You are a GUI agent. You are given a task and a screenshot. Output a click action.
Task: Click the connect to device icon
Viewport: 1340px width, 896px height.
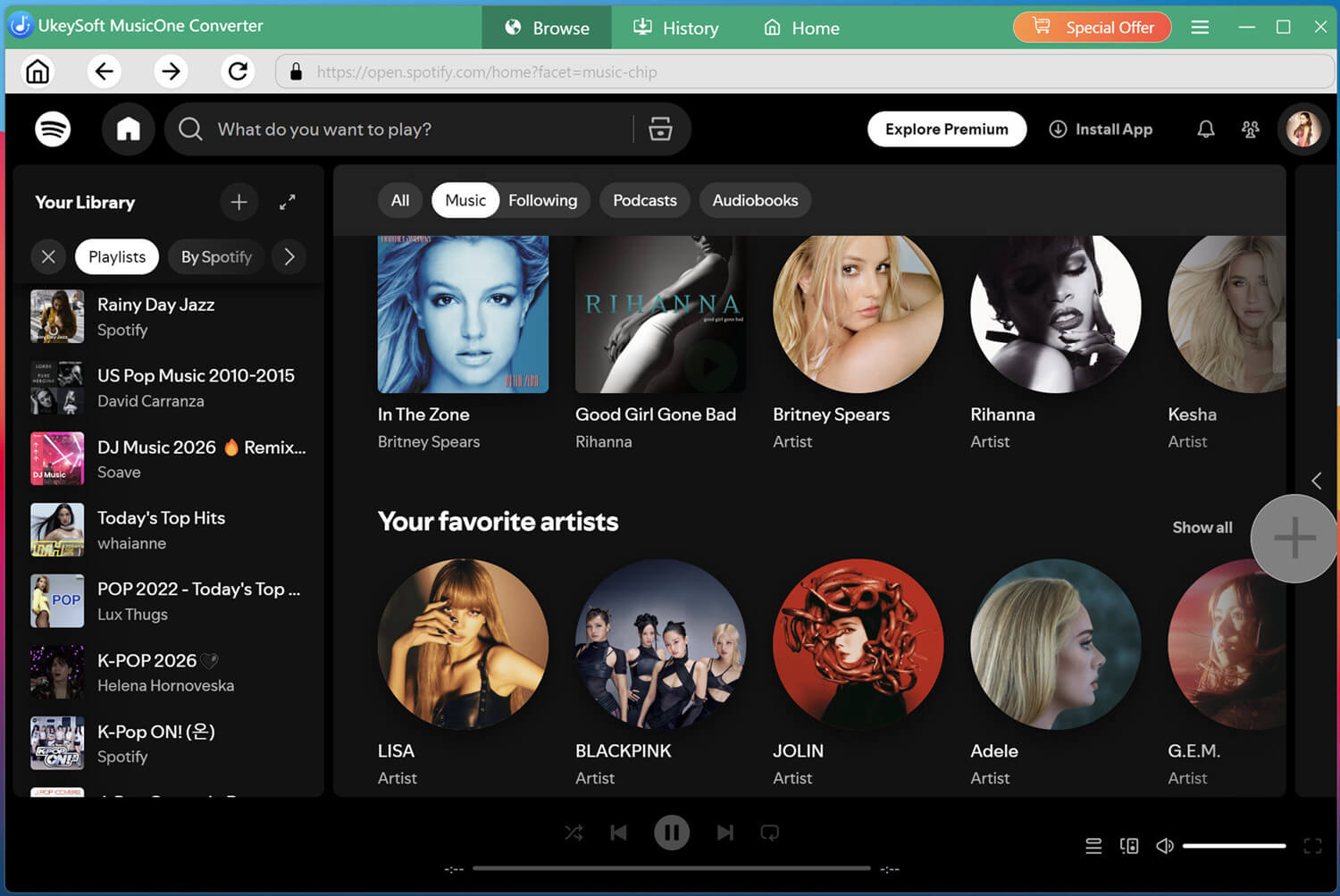[1129, 846]
